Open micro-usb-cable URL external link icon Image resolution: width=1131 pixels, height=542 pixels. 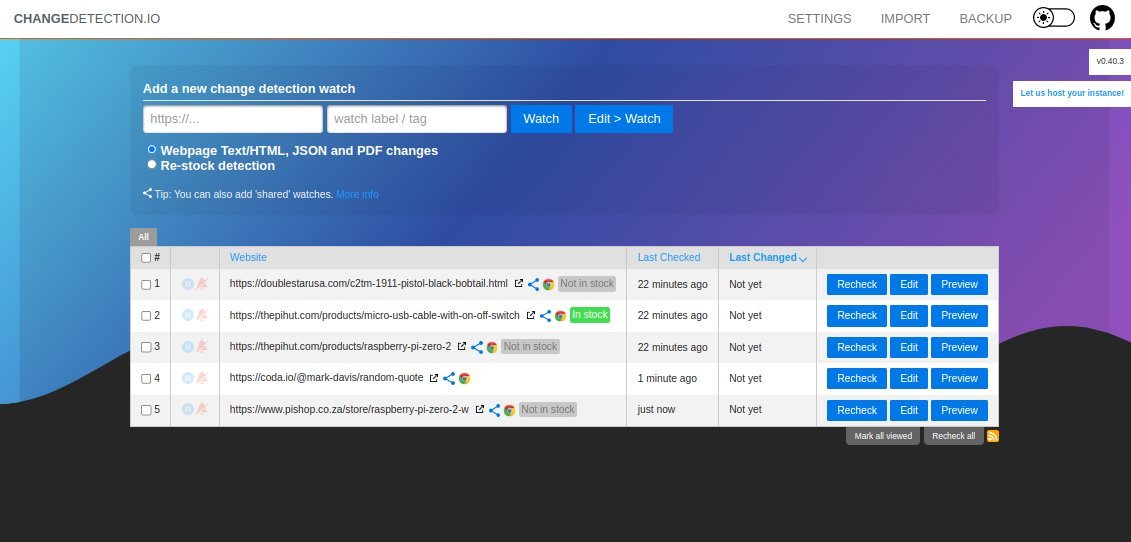click(x=531, y=315)
